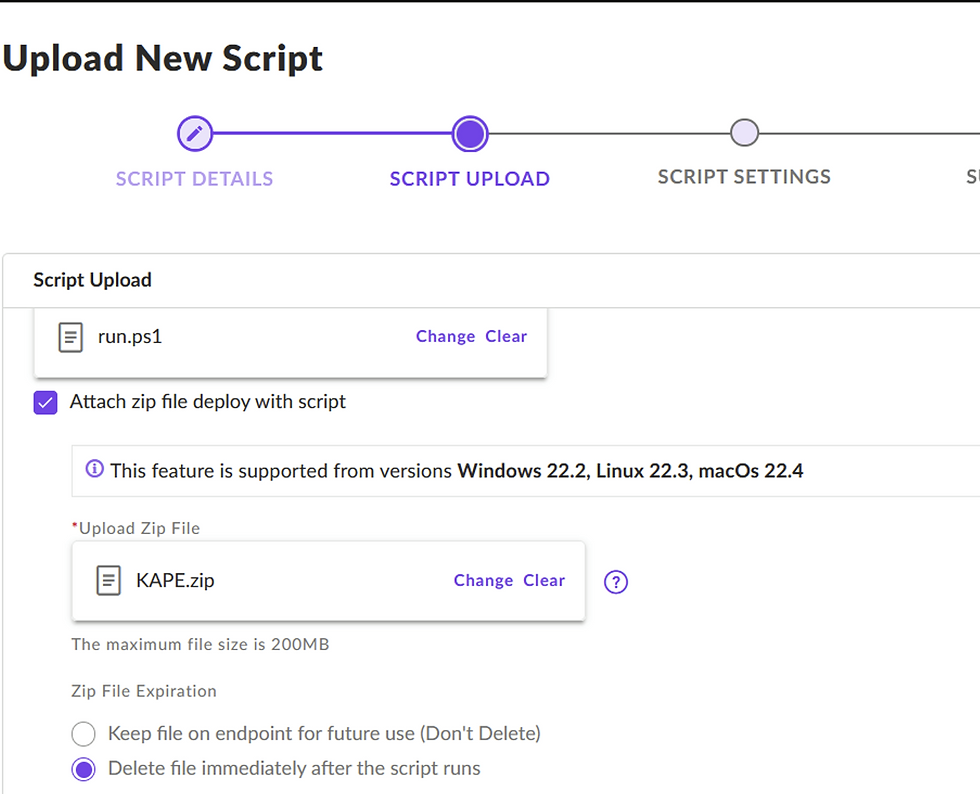Change the run.ps1 script file
This screenshot has width=980, height=794.
pyautogui.click(x=445, y=337)
